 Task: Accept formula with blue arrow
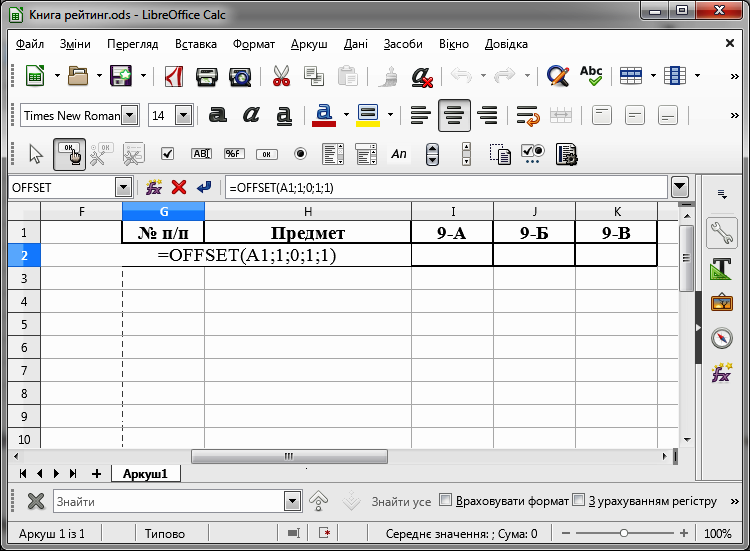tap(204, 187)
